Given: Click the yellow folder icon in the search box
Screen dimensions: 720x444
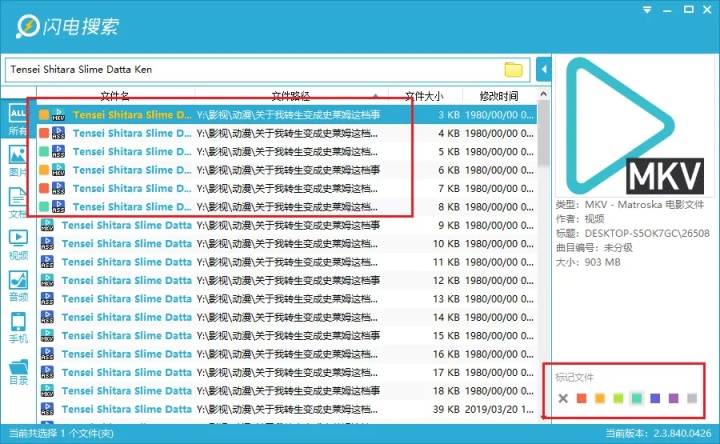Looking at the screenshot, I should pyautogui.click(x=513, y=69).
